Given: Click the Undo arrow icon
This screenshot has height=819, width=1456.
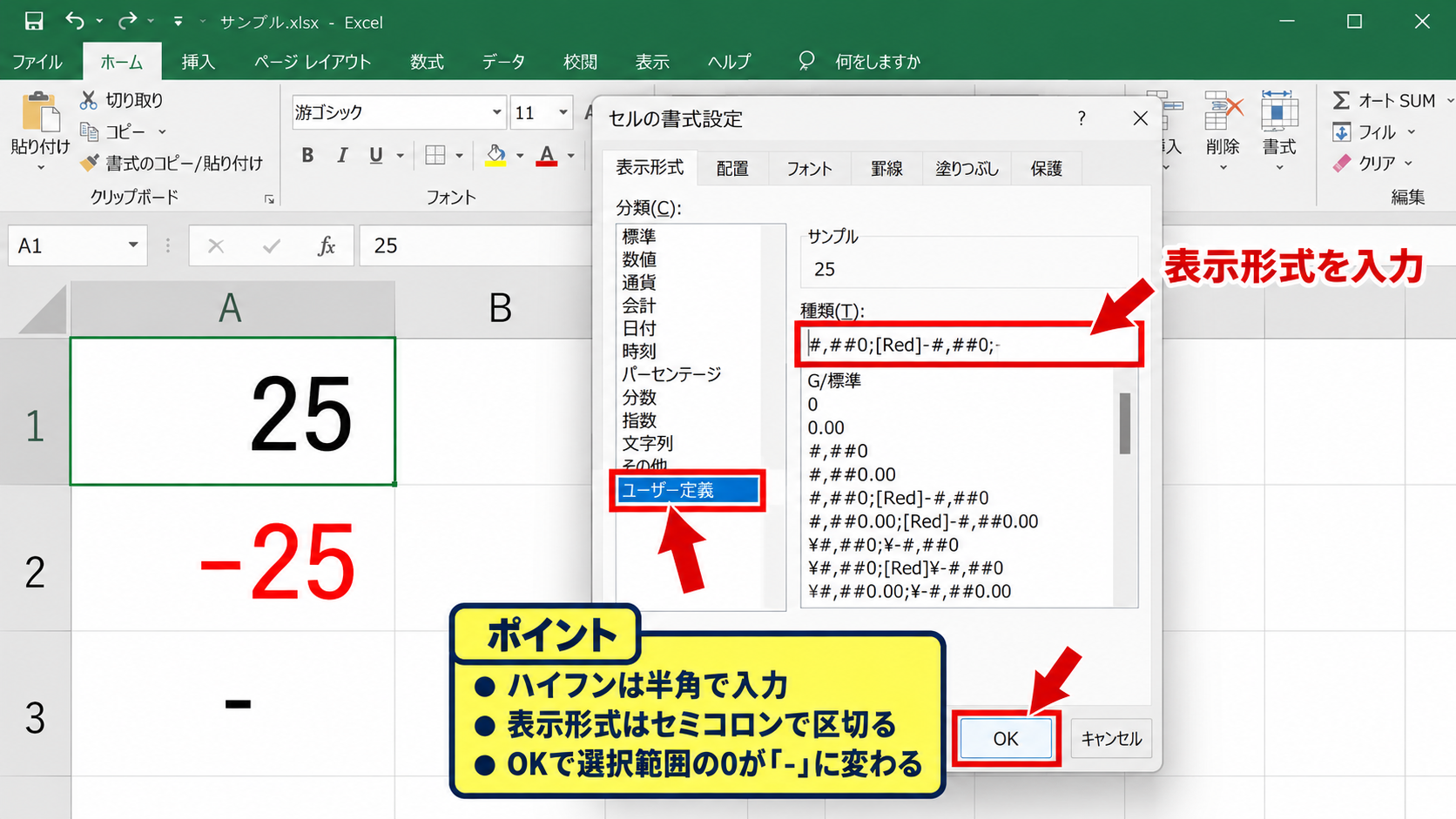Looking at the screenshot, I should tap(75, 21).
